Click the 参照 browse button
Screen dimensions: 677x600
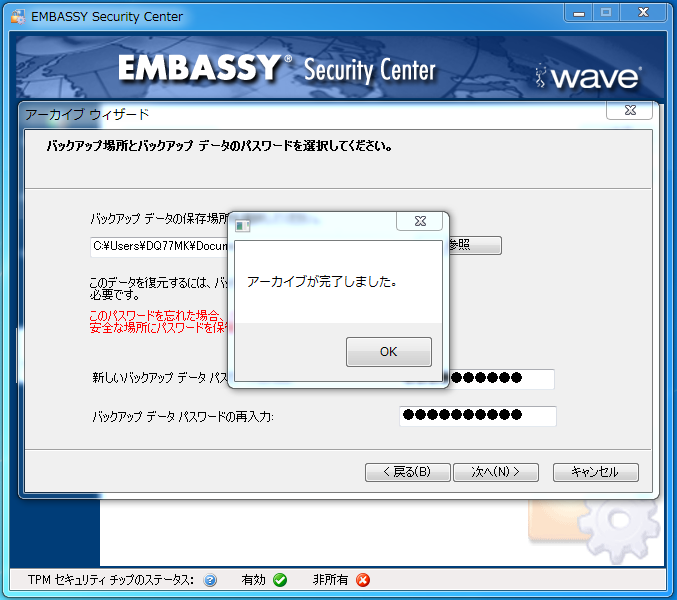[x=475, y=245]
